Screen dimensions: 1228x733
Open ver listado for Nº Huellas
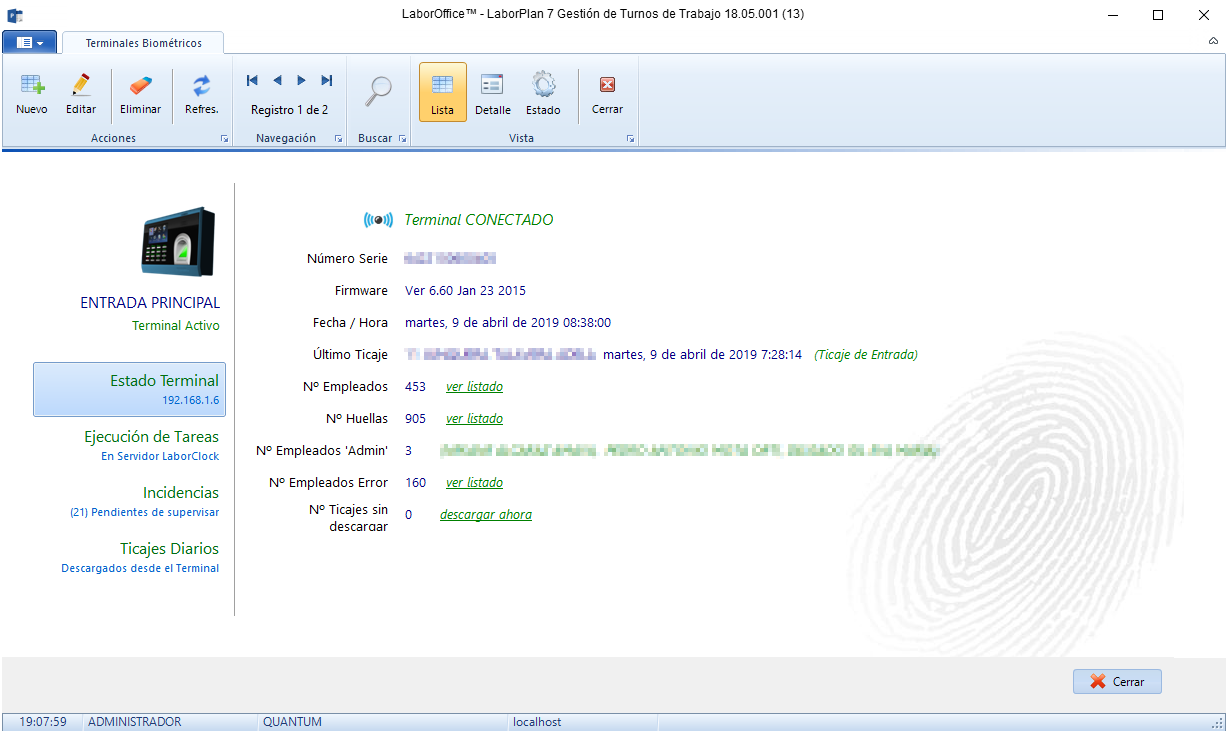(x=474, y=419)
